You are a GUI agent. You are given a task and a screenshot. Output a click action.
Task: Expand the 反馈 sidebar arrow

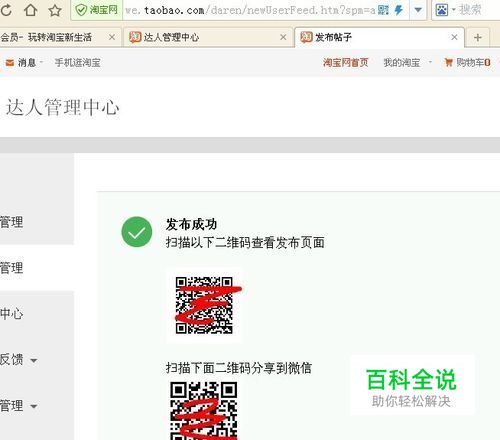click(33, 360)
